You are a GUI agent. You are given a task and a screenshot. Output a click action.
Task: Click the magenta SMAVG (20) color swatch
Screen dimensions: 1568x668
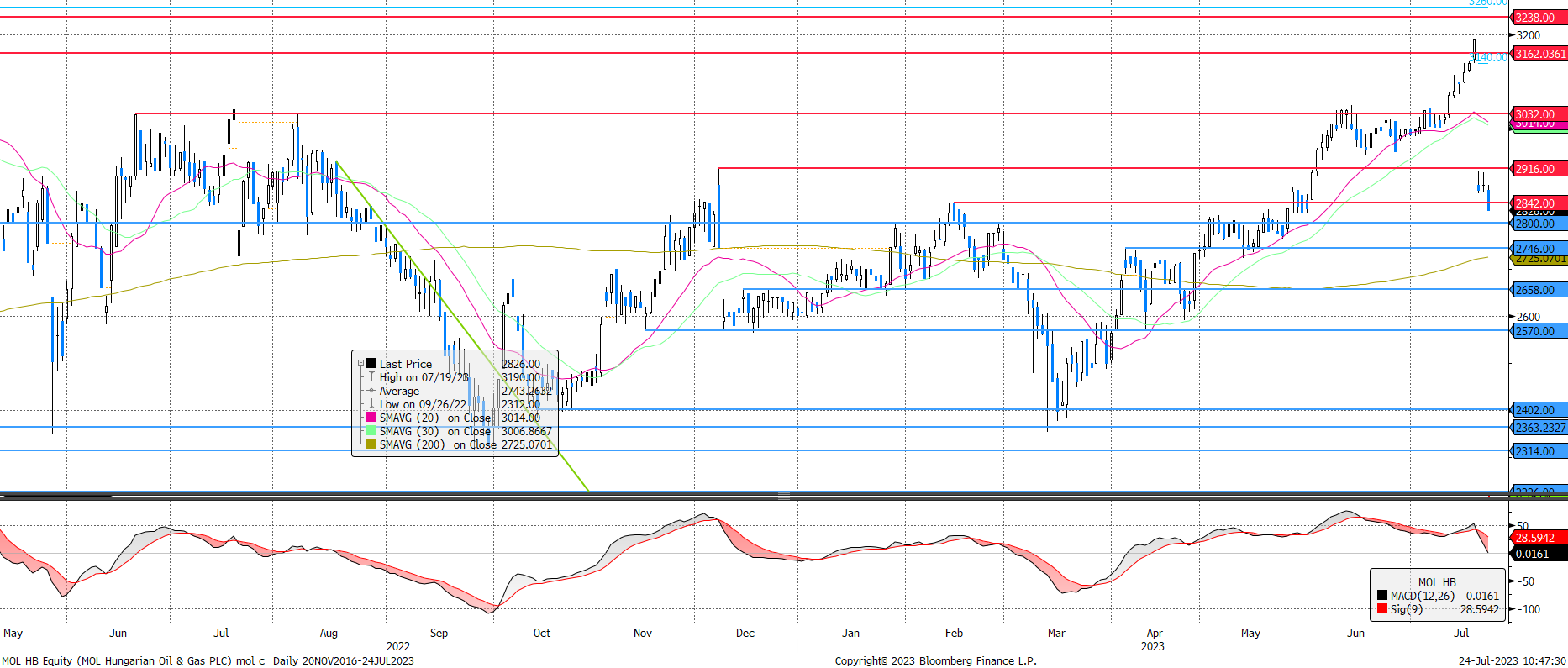[x=371, y=418]
